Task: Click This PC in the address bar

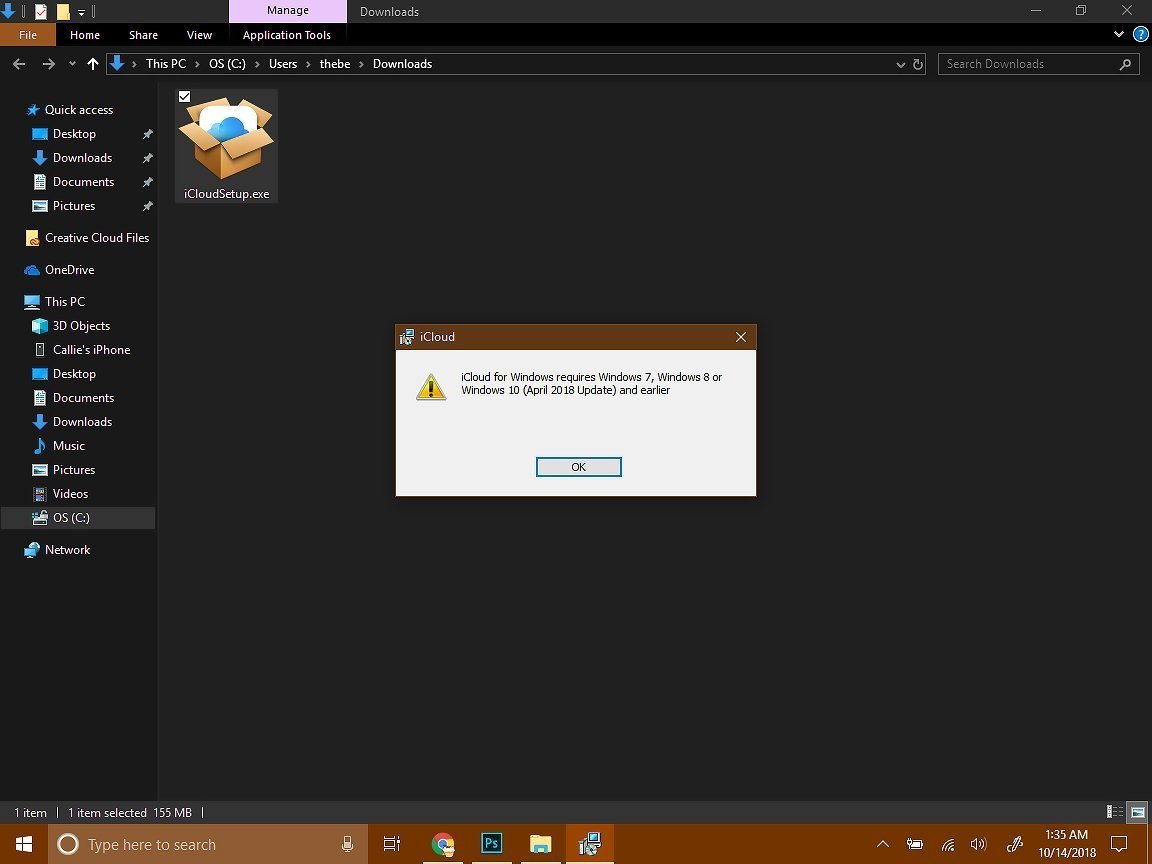Action: 165,64
